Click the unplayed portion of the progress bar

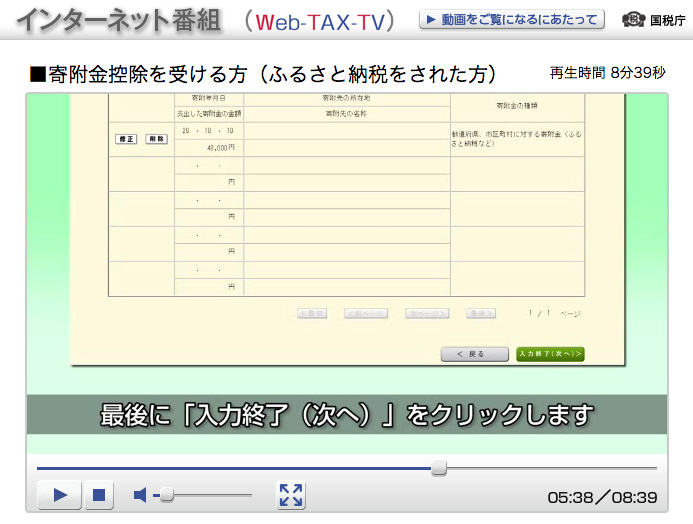552,468
